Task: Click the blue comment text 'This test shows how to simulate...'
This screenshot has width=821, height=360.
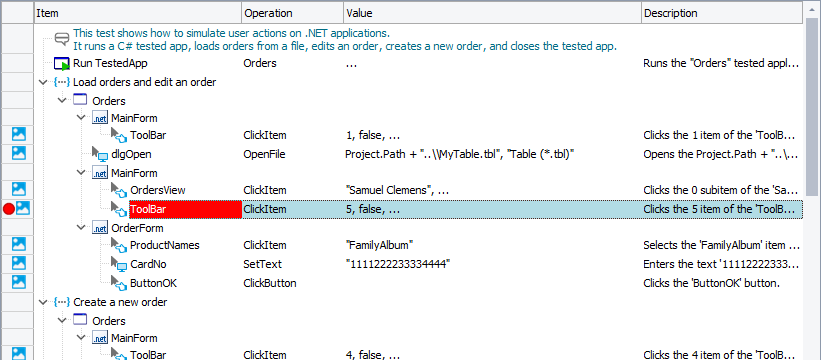Action: tap(231, 33)
